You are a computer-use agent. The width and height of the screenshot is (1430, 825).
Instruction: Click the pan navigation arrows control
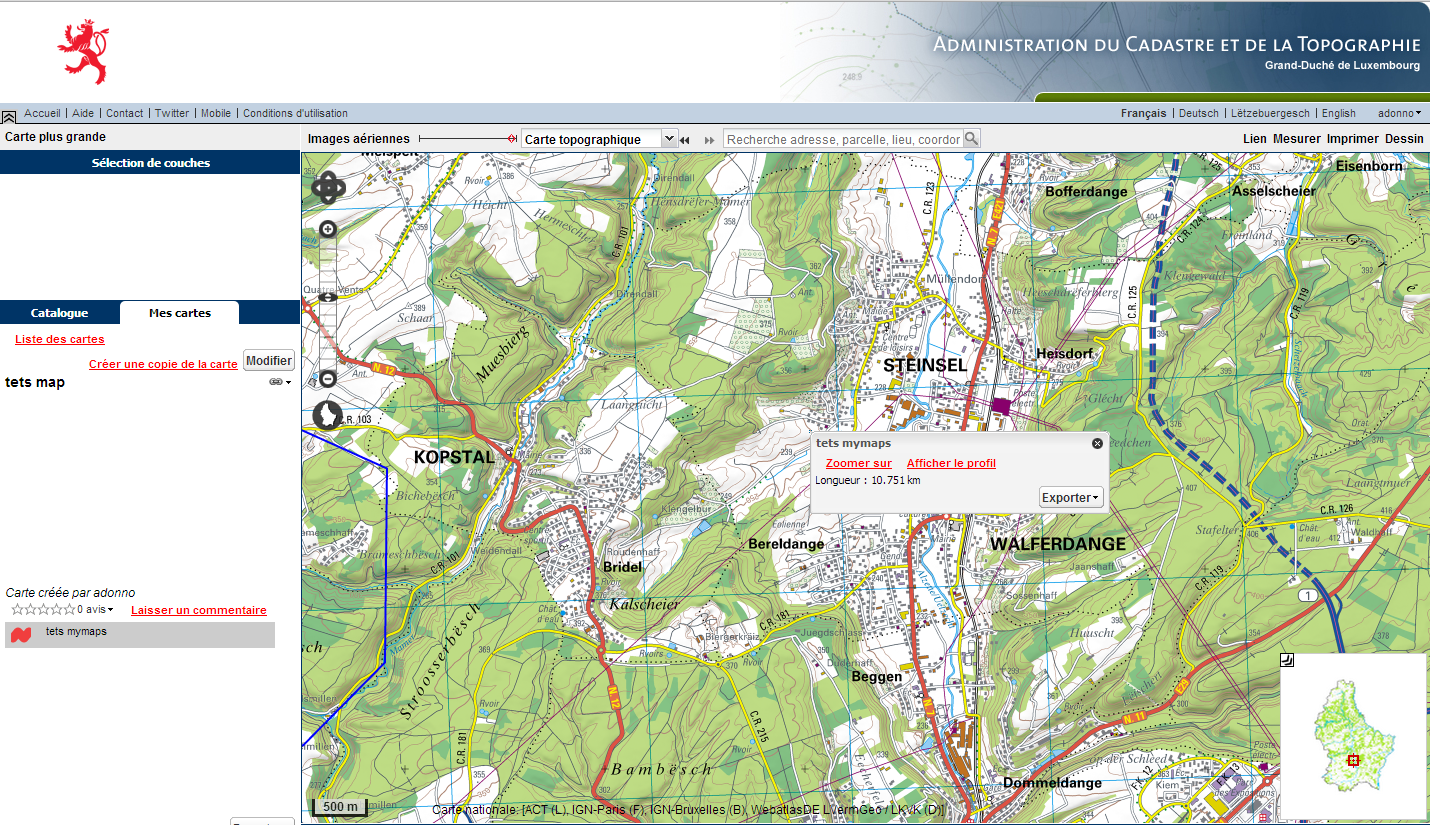[328, 187]
